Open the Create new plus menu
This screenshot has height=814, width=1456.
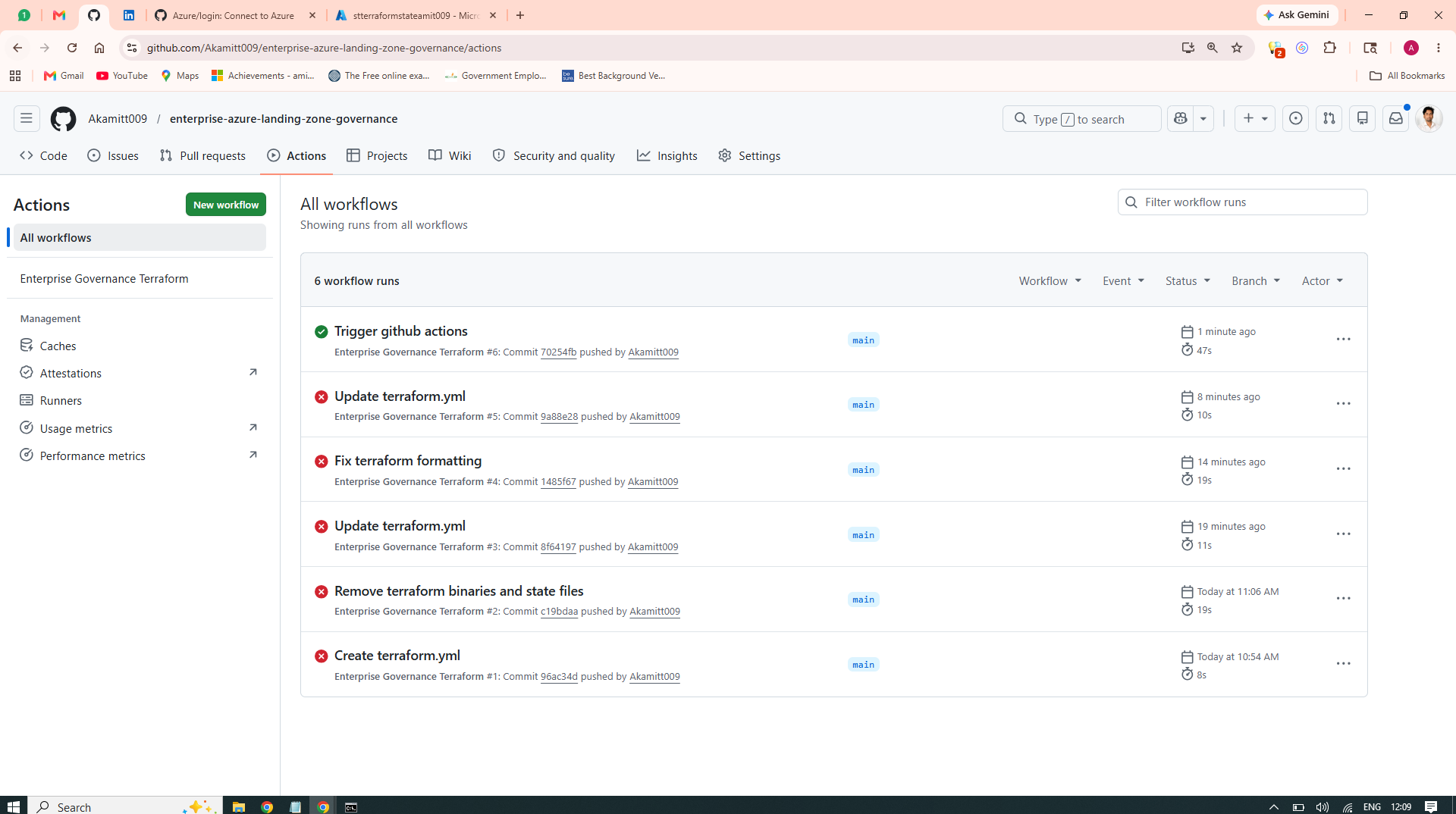(1255, 119)
